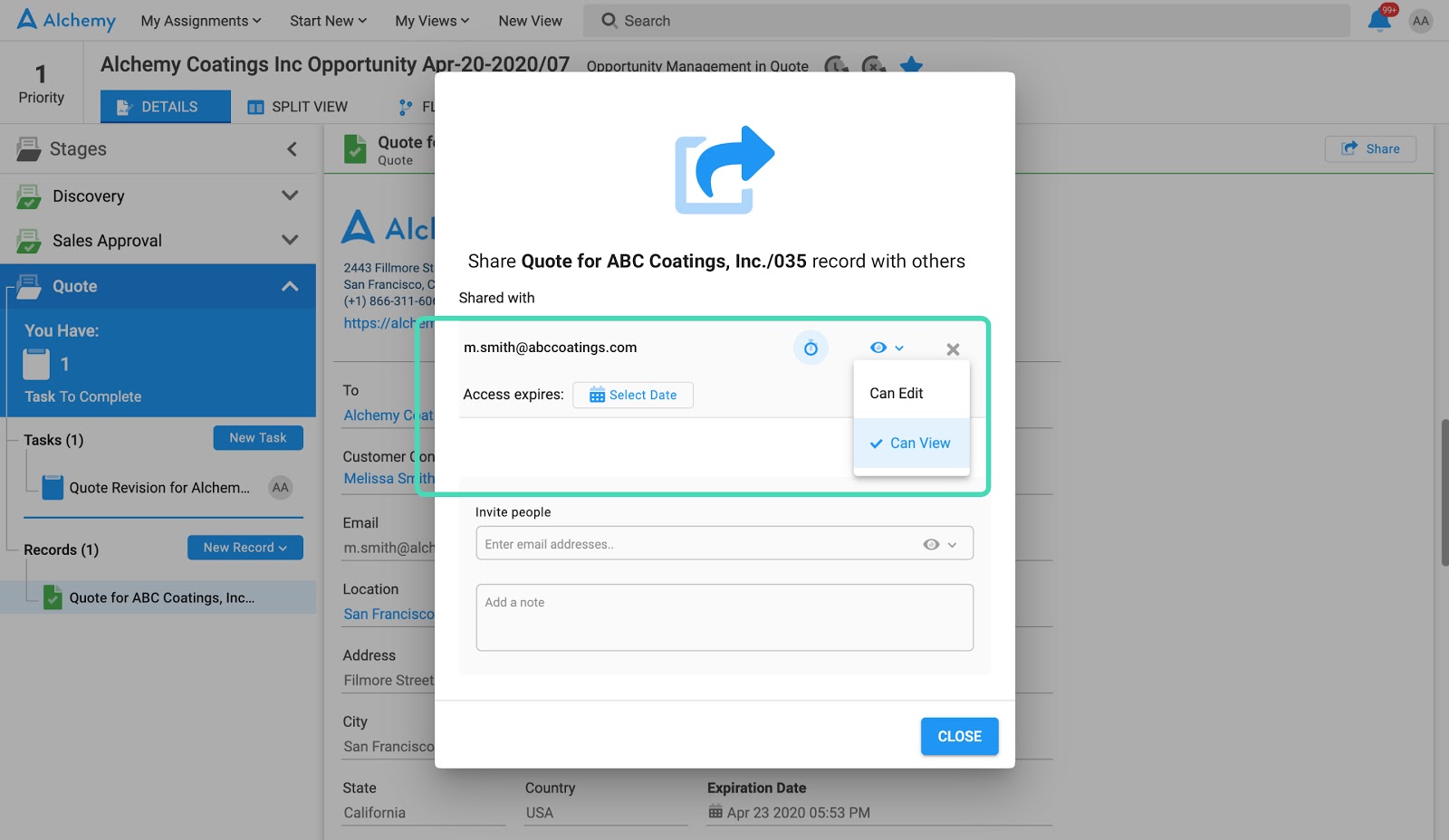Image resolution: width=1449 pixels, height=840 pixels.
Task: Click the Add a note text area
Action: pyautogui.click(x=724, y=617)
